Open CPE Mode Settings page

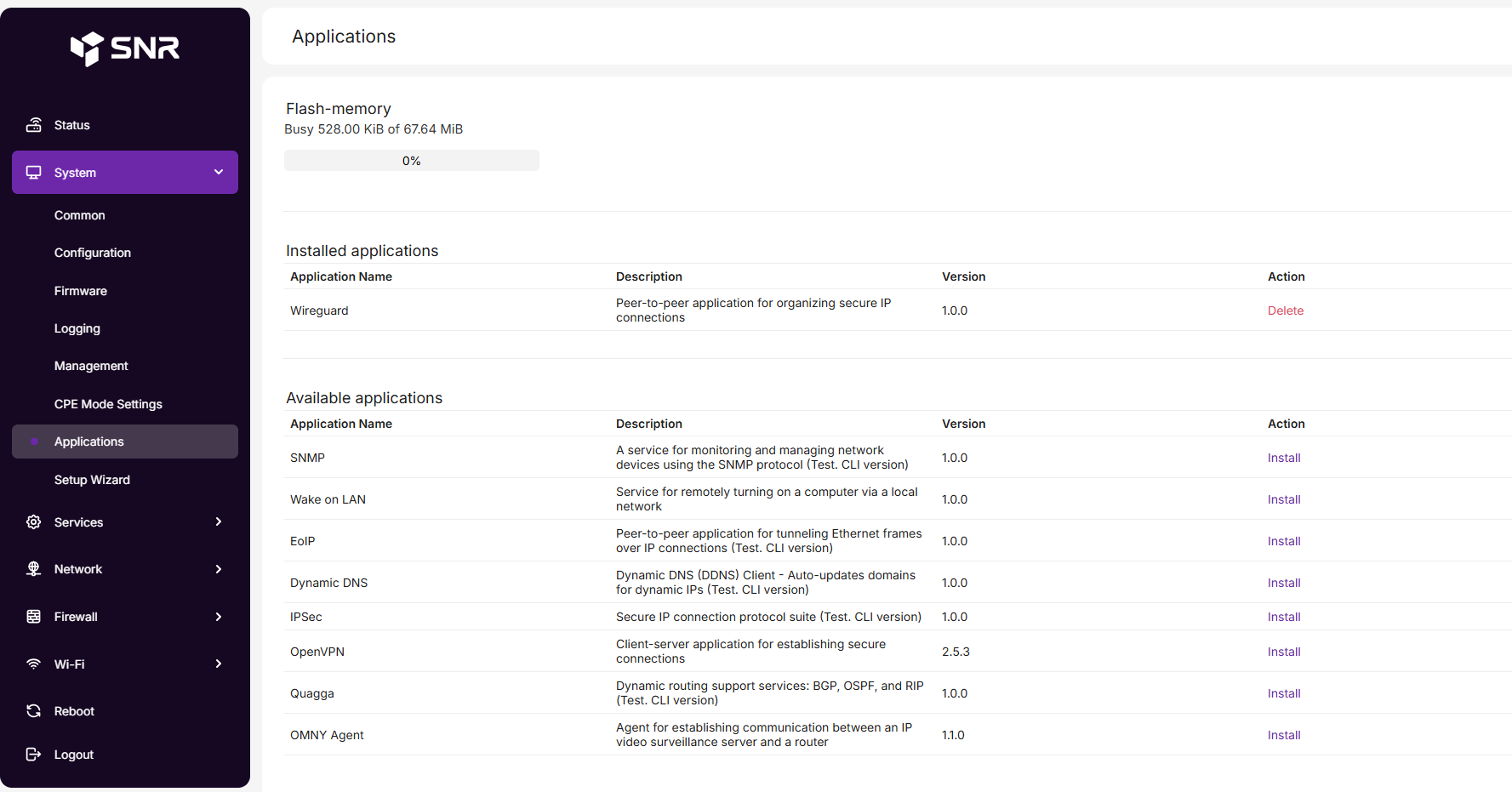point(108,404)
